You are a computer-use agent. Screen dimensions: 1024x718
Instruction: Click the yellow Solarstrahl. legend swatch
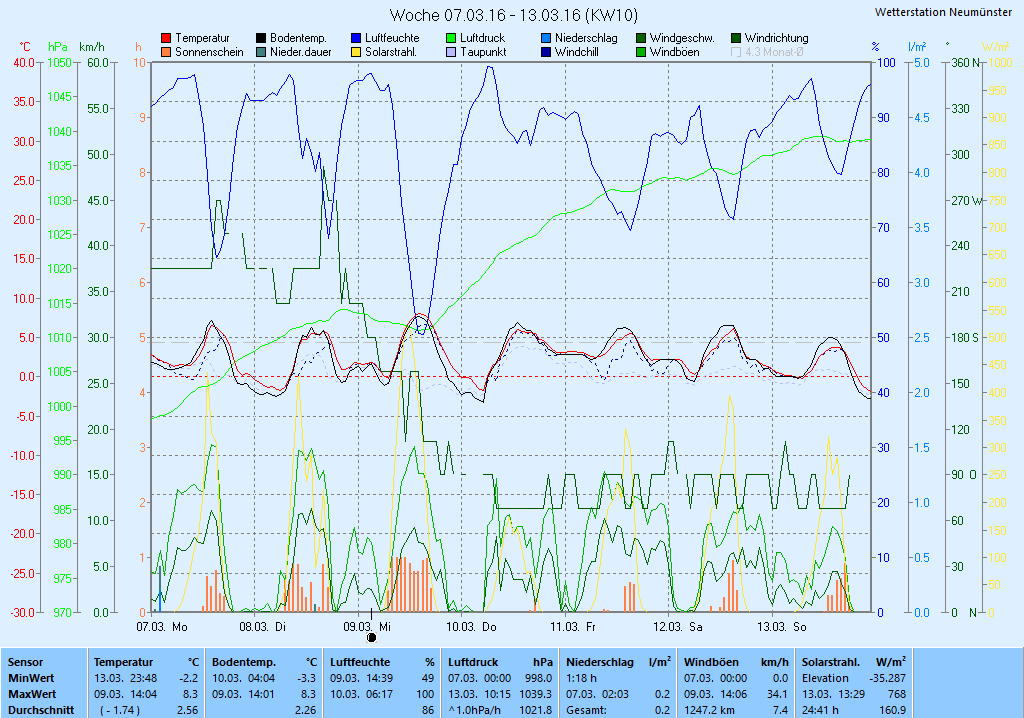[x=356, y=52]
